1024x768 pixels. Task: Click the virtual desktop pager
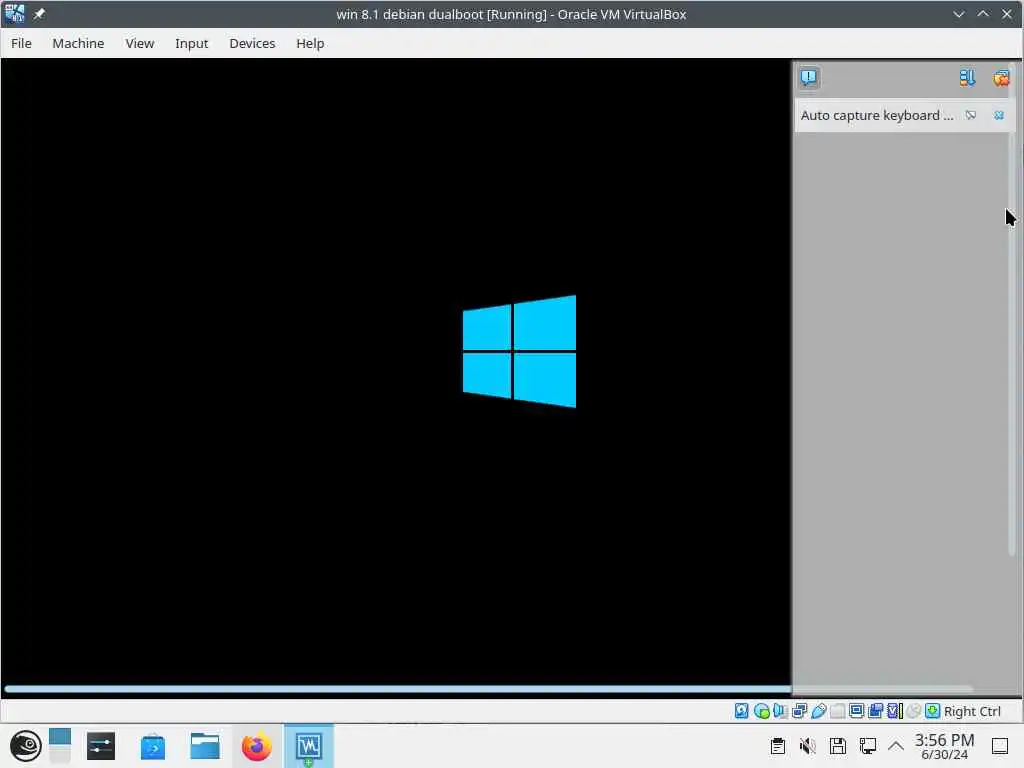click(x=59, y=746)
